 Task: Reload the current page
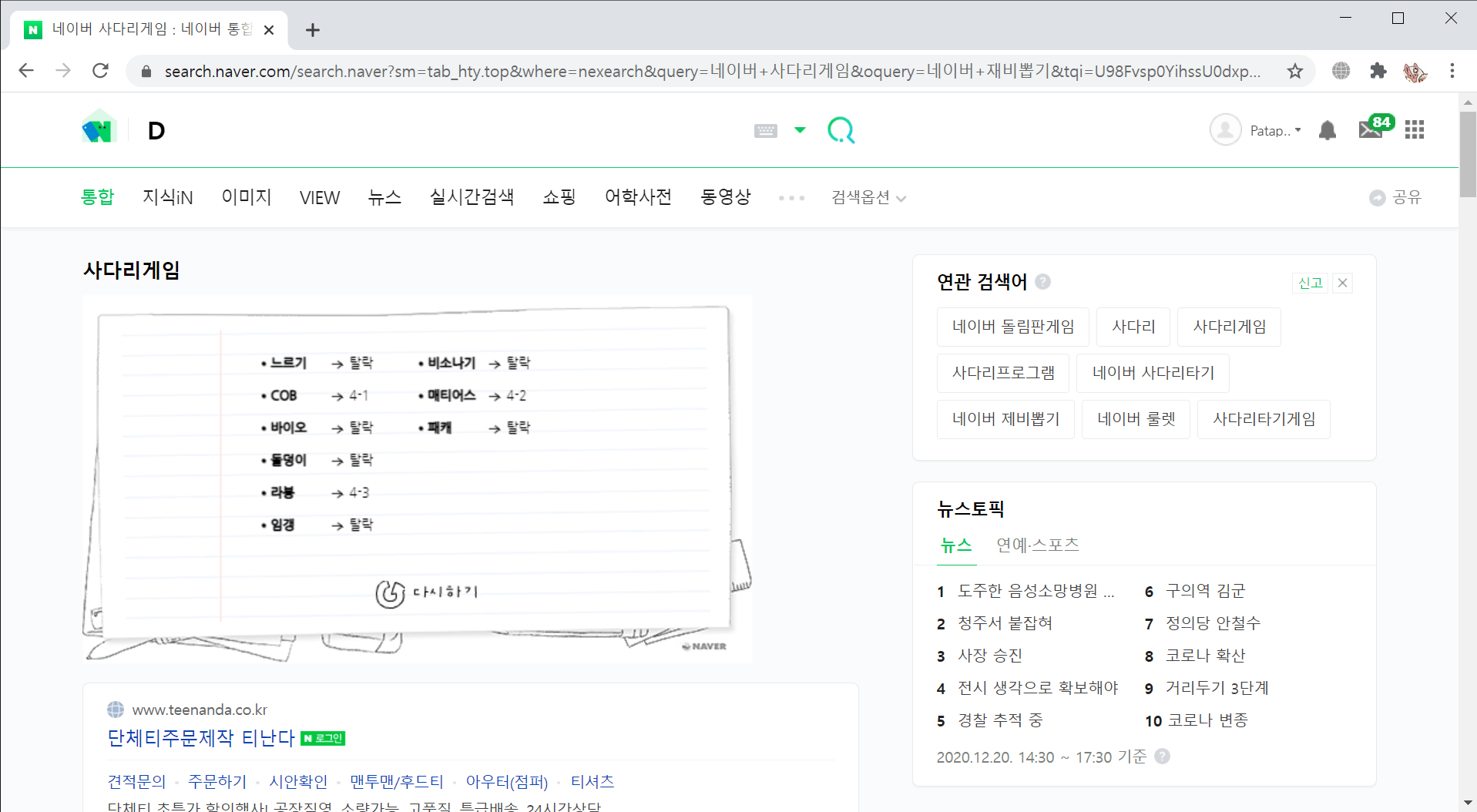coord(100,71)
